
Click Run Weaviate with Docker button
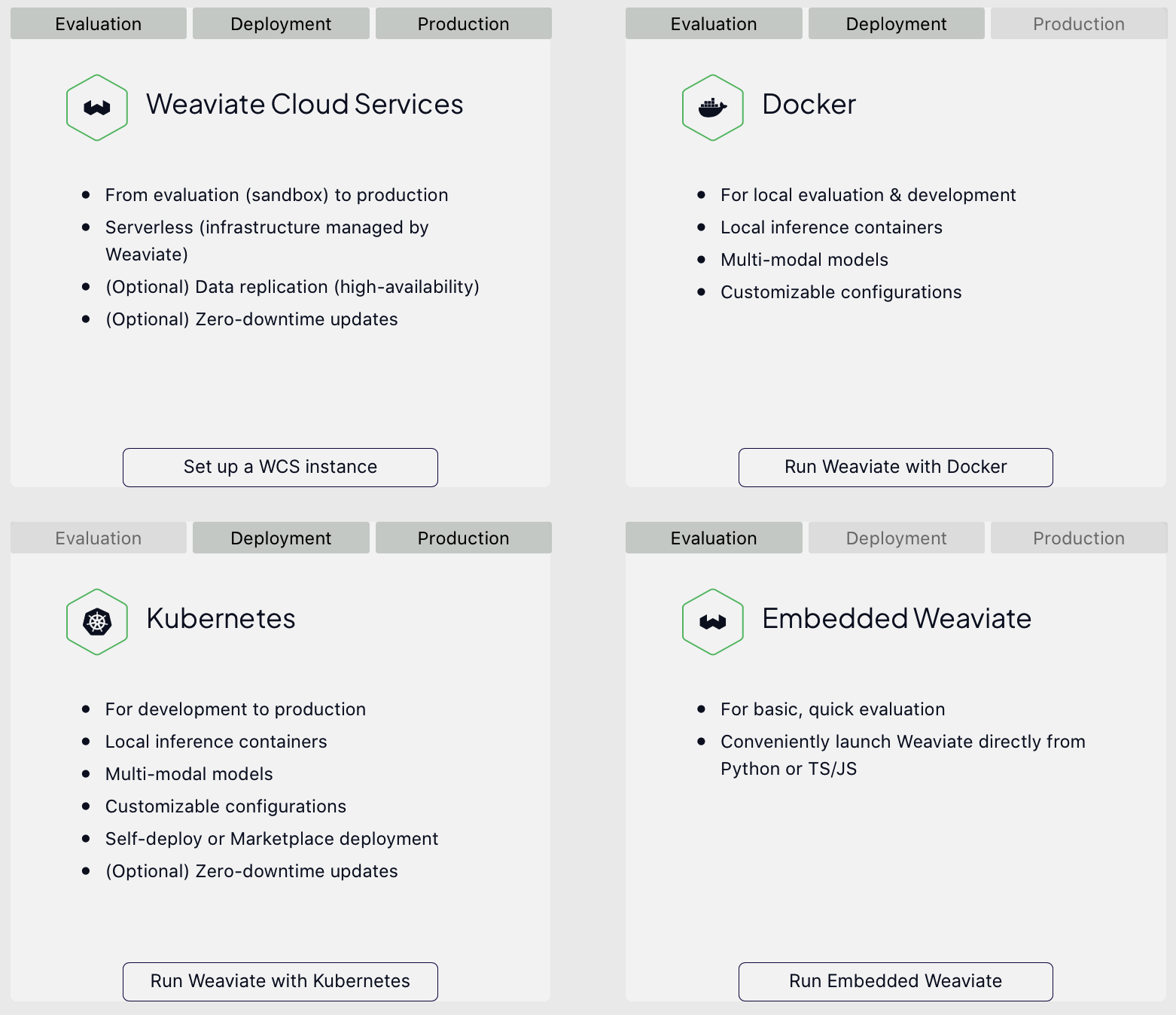click(896, 468)
